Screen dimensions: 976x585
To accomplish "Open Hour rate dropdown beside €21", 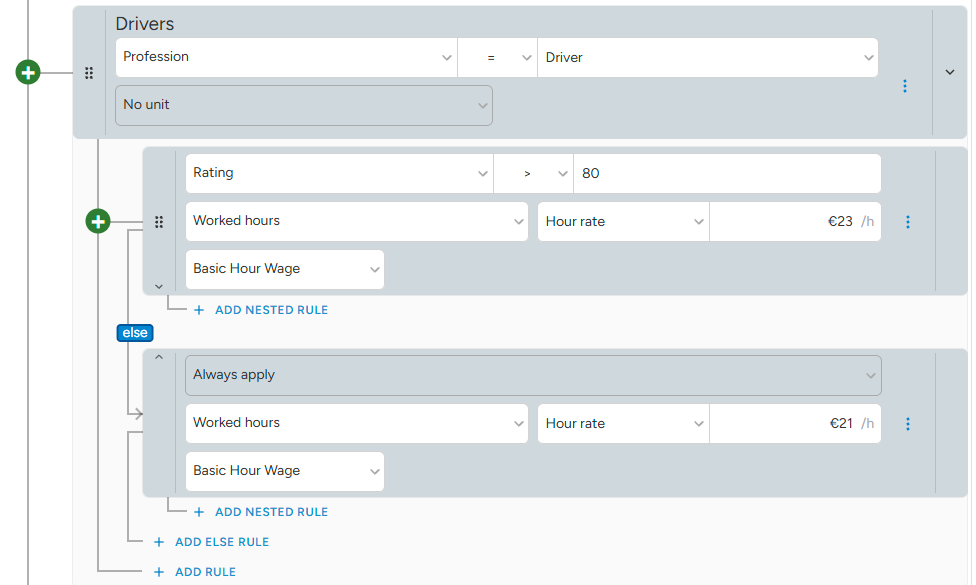I will pos(623,423).
